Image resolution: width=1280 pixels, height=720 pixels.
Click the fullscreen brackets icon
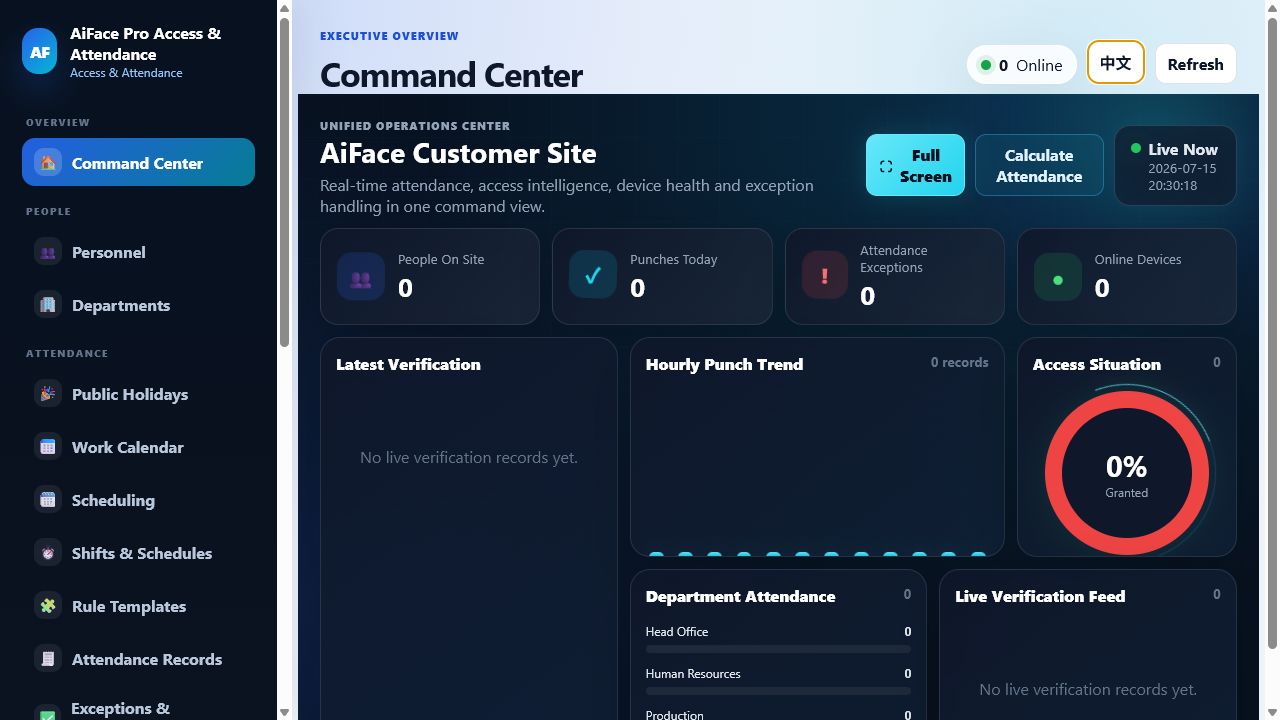click(x=885, y=167)
